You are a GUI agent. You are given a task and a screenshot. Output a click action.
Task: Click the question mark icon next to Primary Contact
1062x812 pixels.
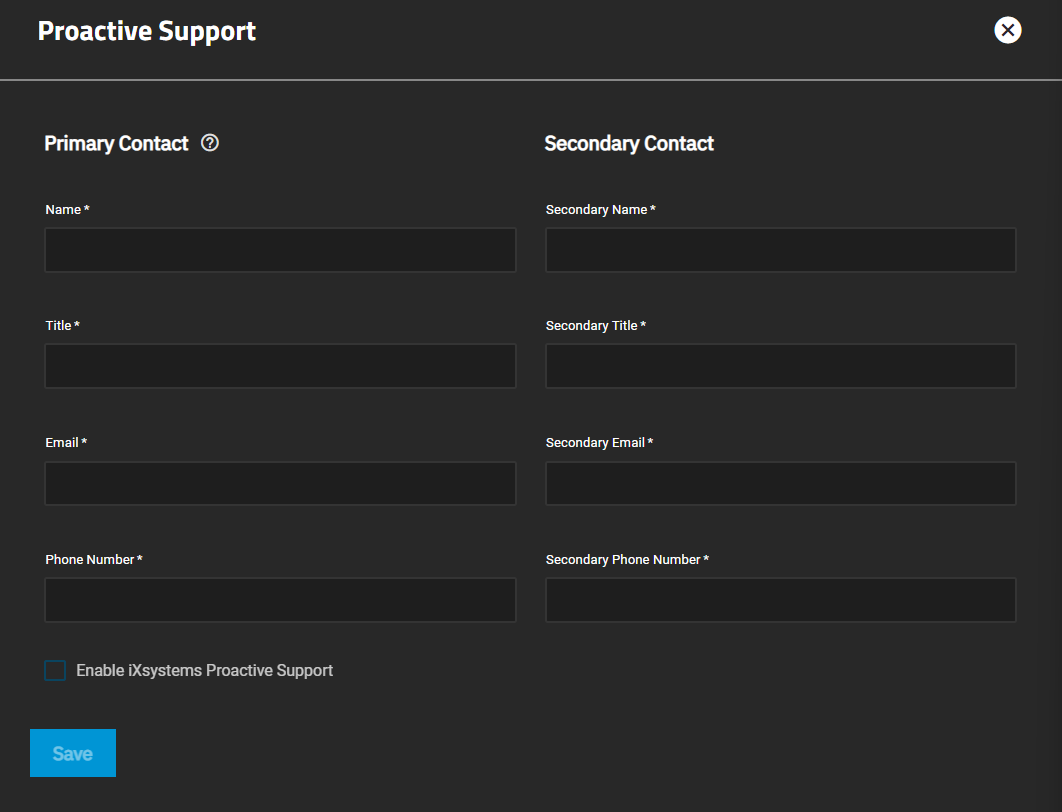coord(209,143)
